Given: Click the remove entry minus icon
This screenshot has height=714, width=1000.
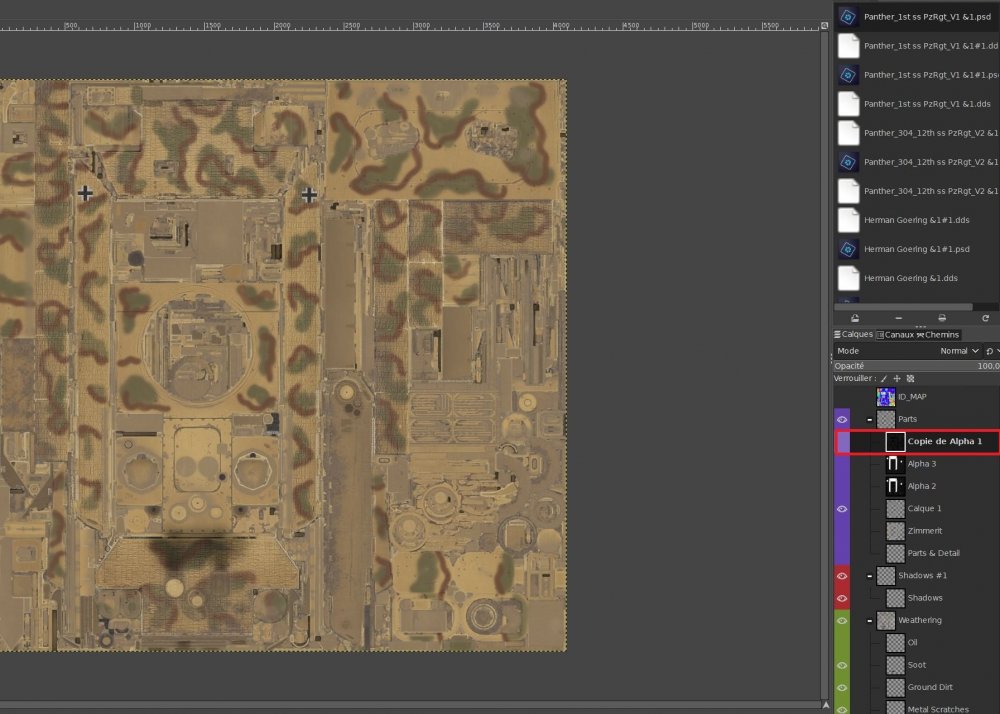Looking at the screenshot, I should click(x=898, y=318).
